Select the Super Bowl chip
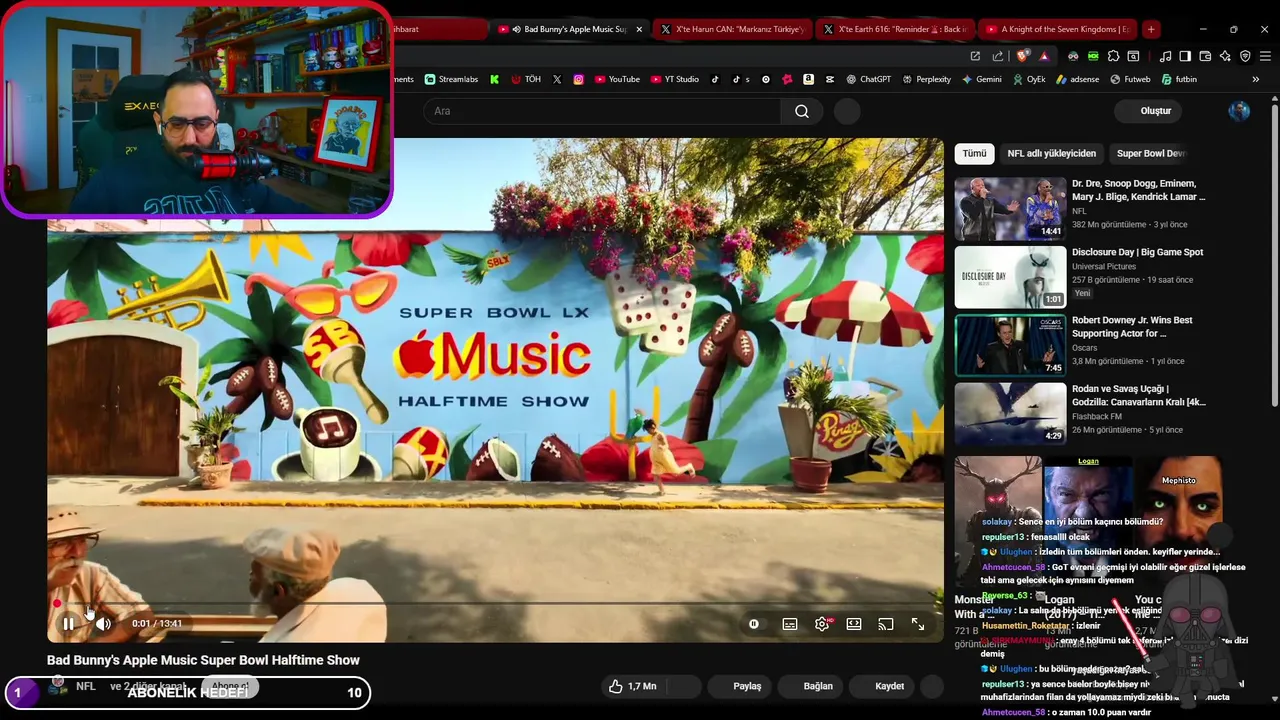This screenshot has height=720, width=1280. [x=1150, y=153]
